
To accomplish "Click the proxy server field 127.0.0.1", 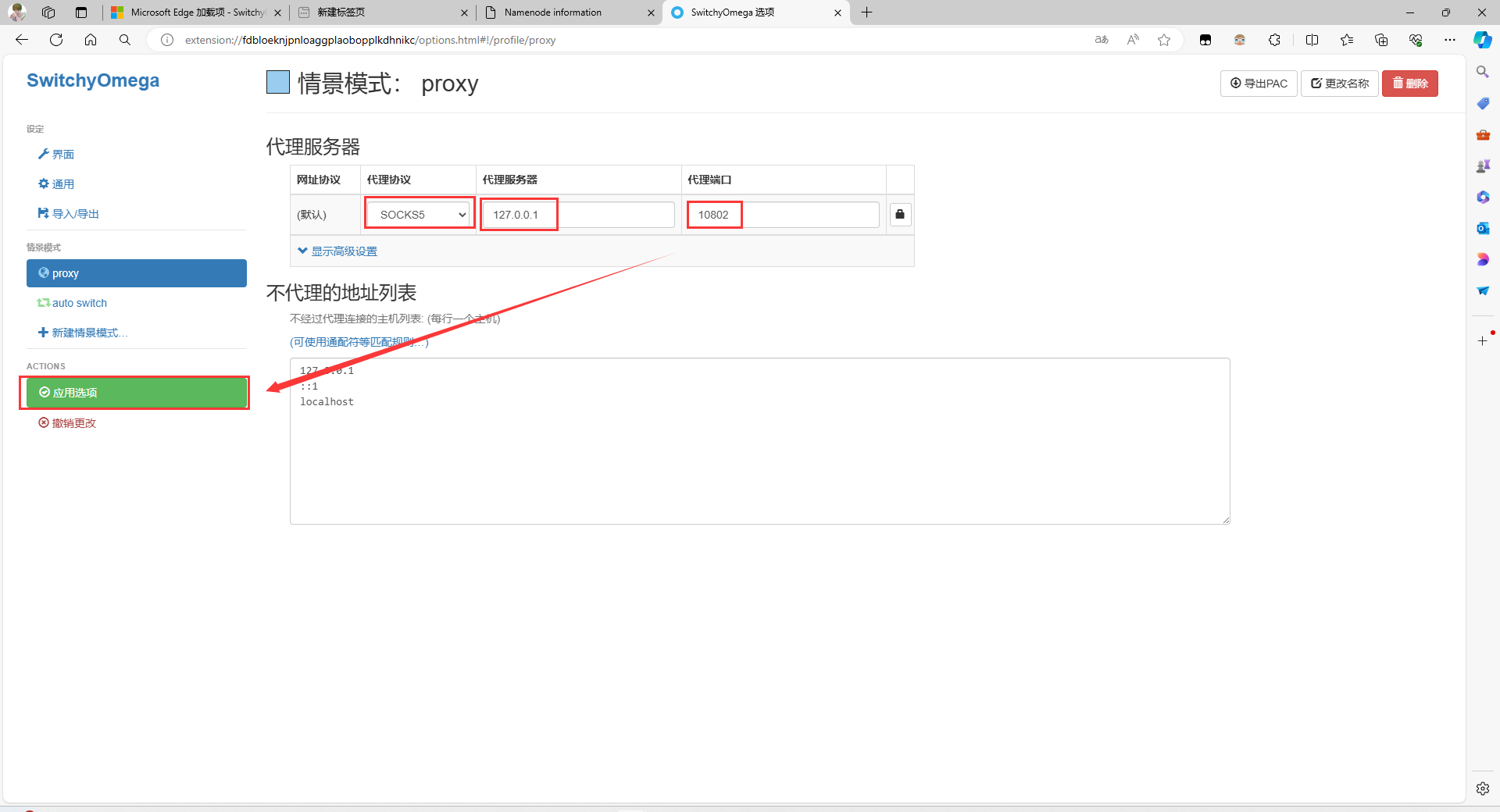I will [577, 215].
